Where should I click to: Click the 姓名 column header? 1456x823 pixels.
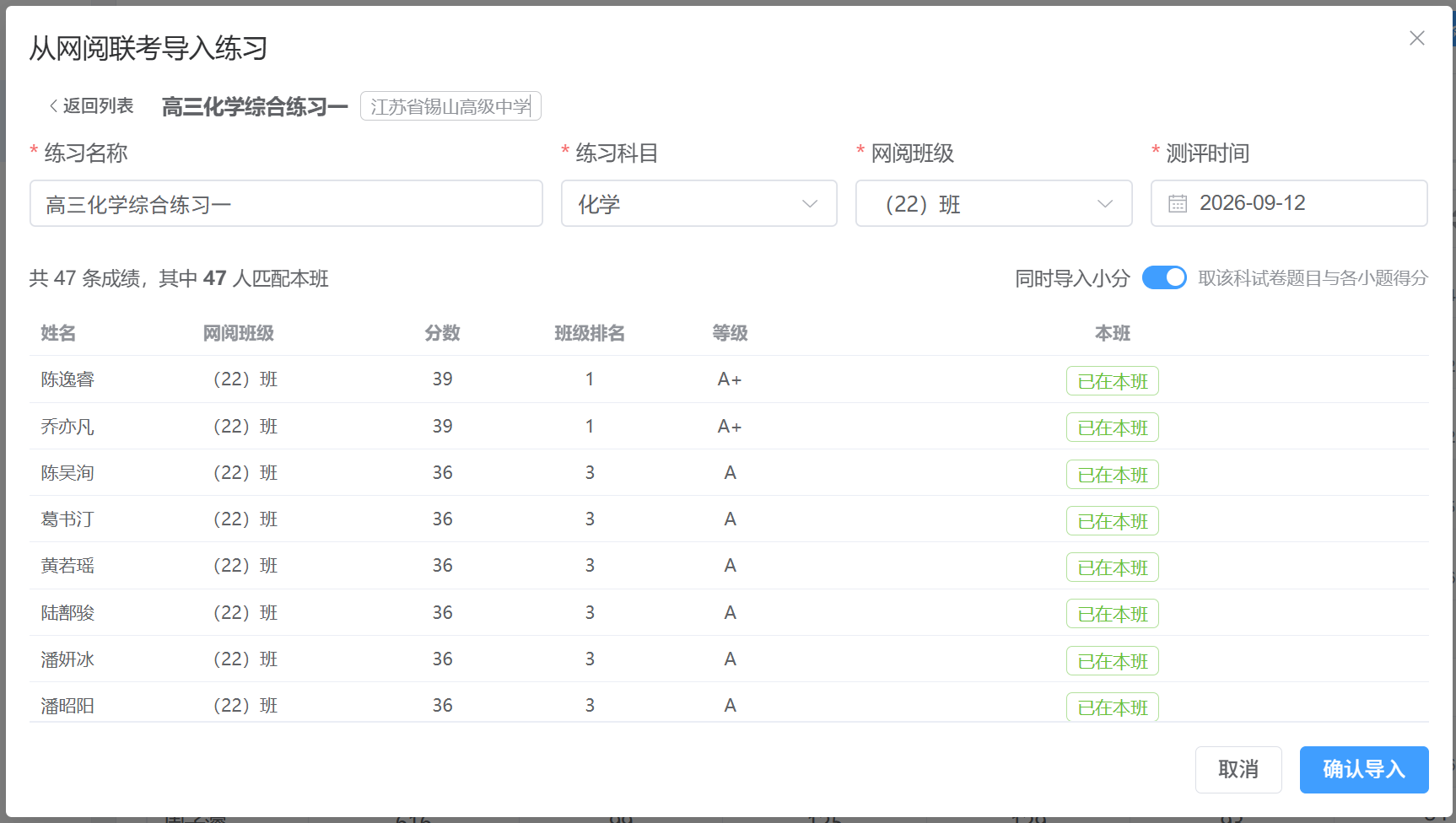tap(58, 333)
